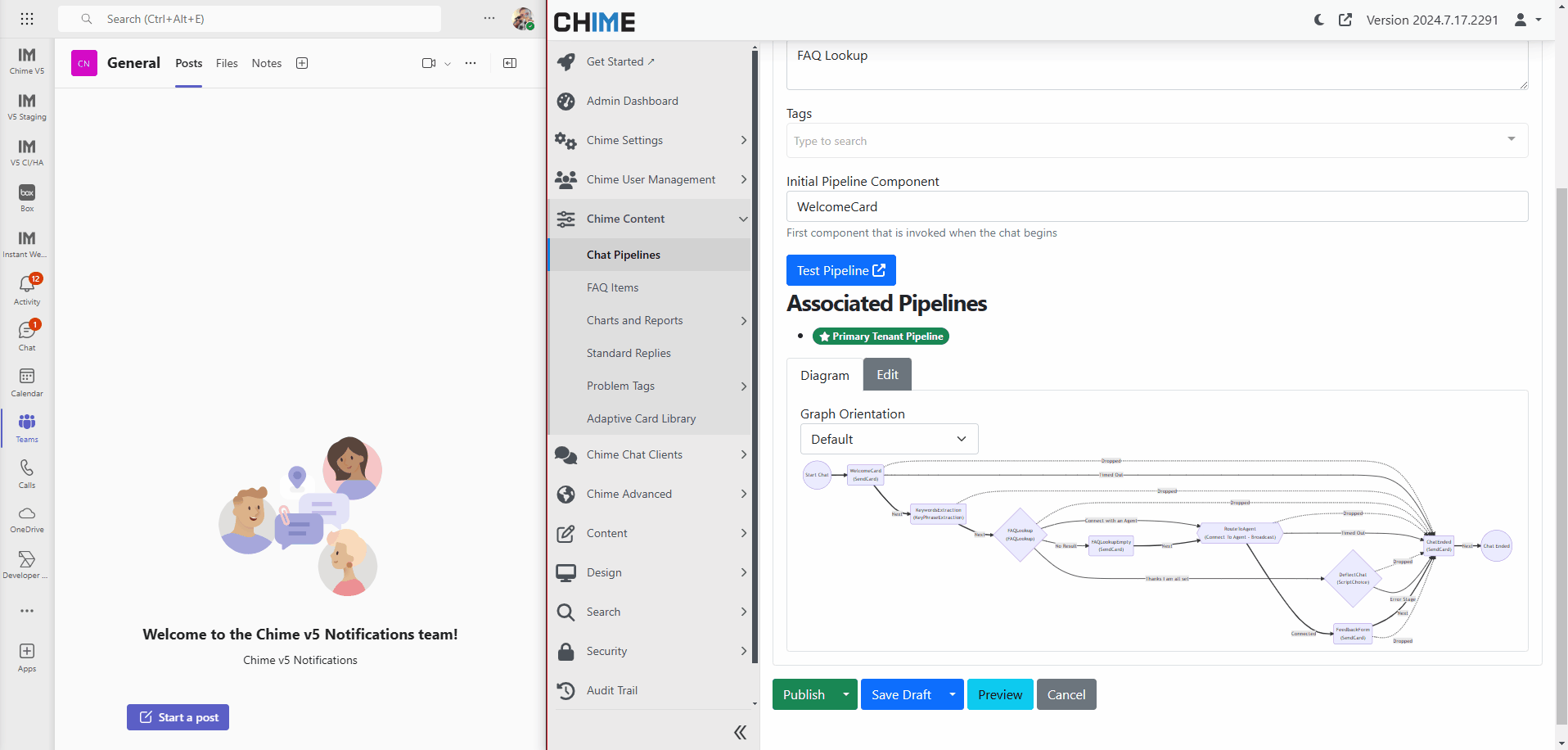Screen dimensions: 1568x750
Task: Toggle the channel info pane icon
Action: tap(510, 63)
